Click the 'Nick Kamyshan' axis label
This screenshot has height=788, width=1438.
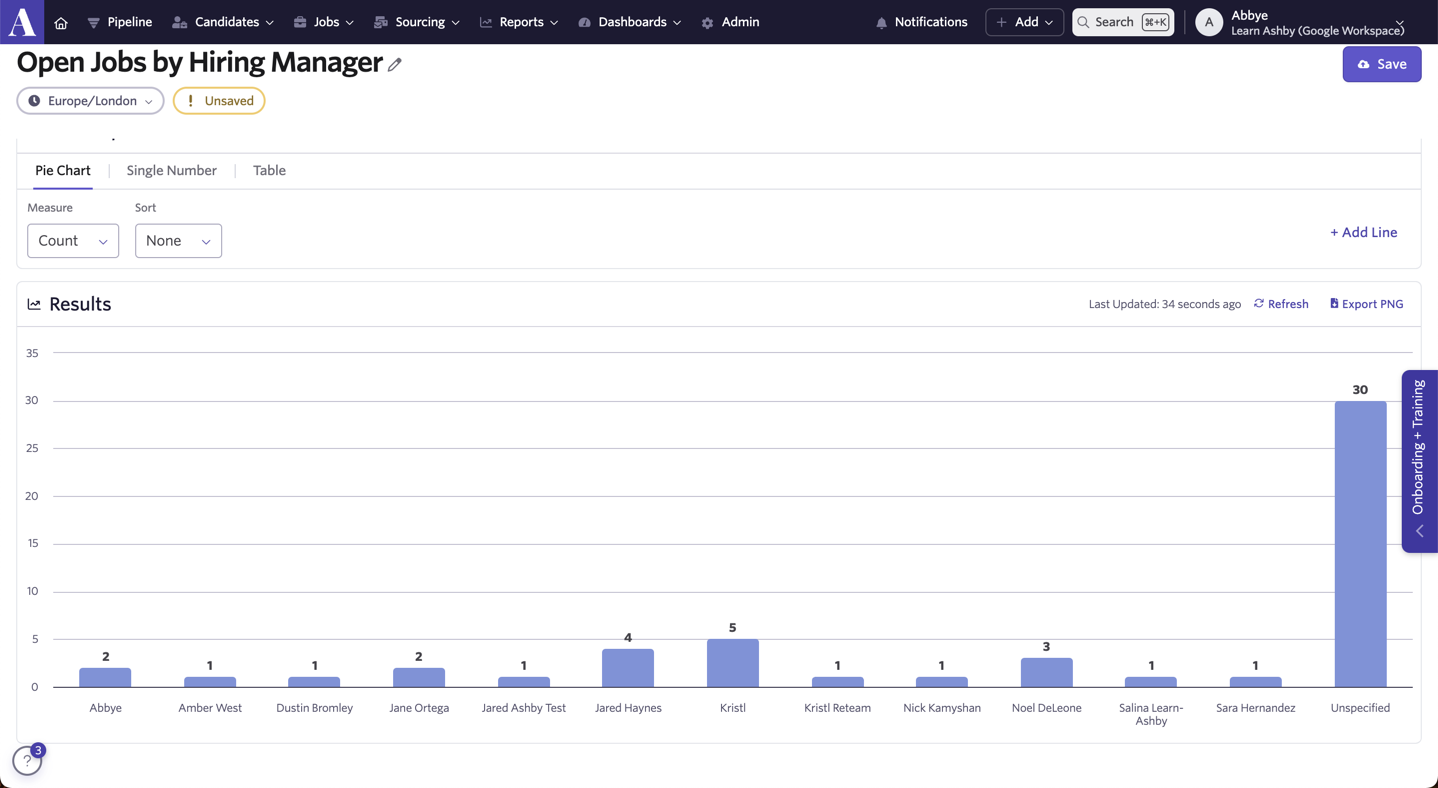(942, 708)
